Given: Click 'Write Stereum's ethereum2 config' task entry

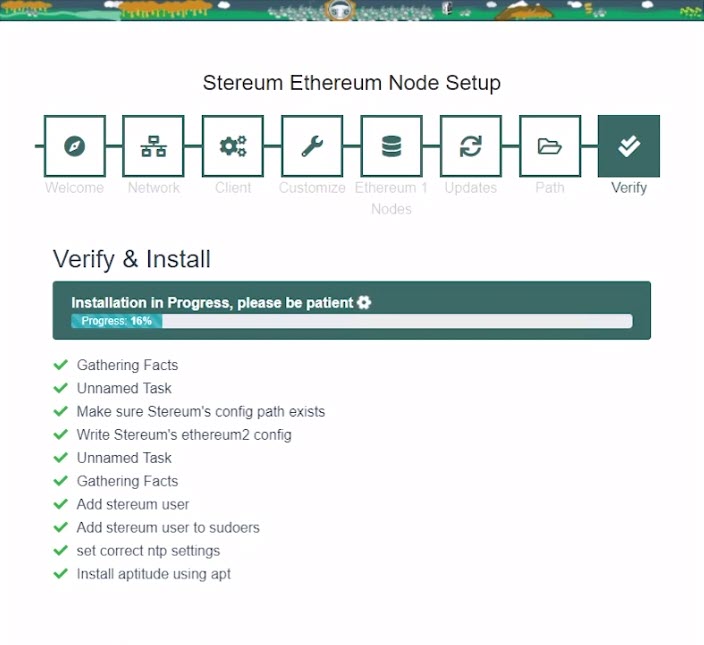Looking at the screenshot, I should pyautogui.click(x=184, y=434).
